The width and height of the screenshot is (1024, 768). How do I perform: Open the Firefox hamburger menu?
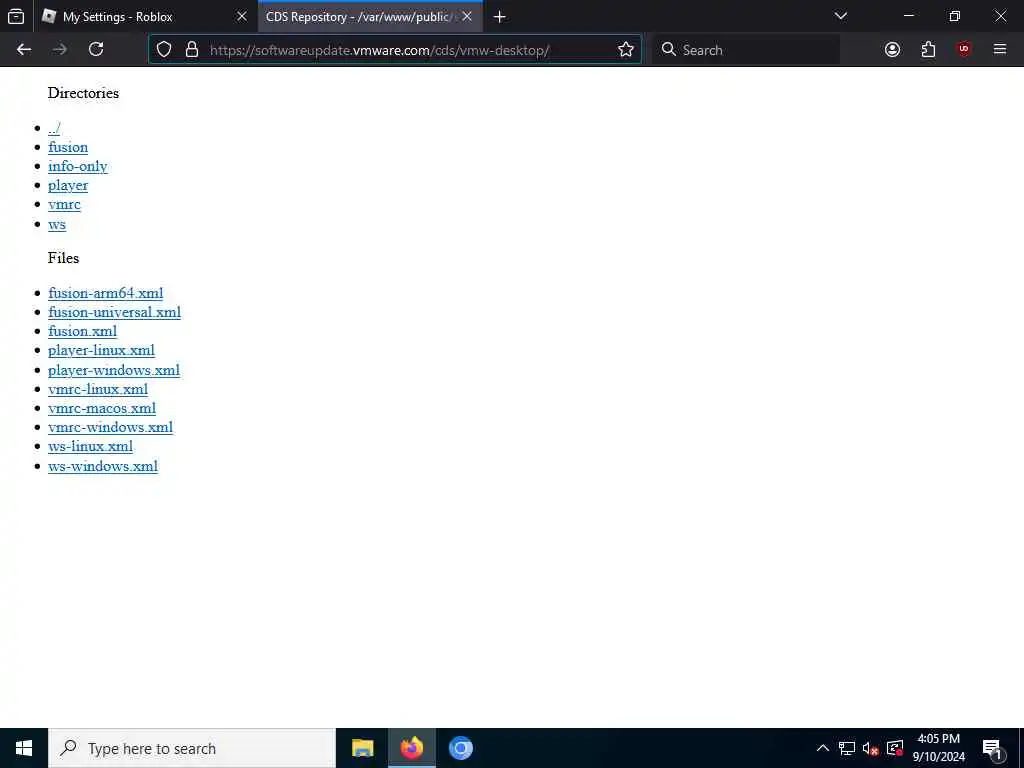coord(1000,50)
